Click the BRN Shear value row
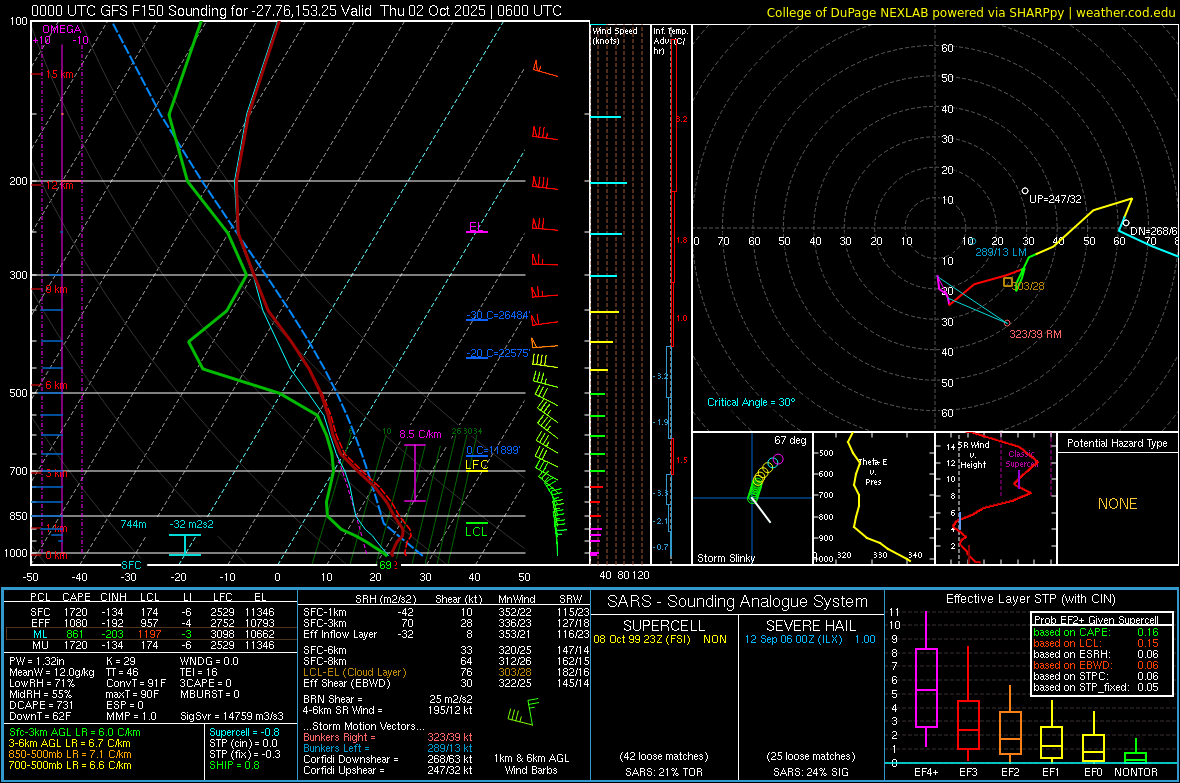The width and height of the screenshot is (1180, 783). click(x=388, y=699)
